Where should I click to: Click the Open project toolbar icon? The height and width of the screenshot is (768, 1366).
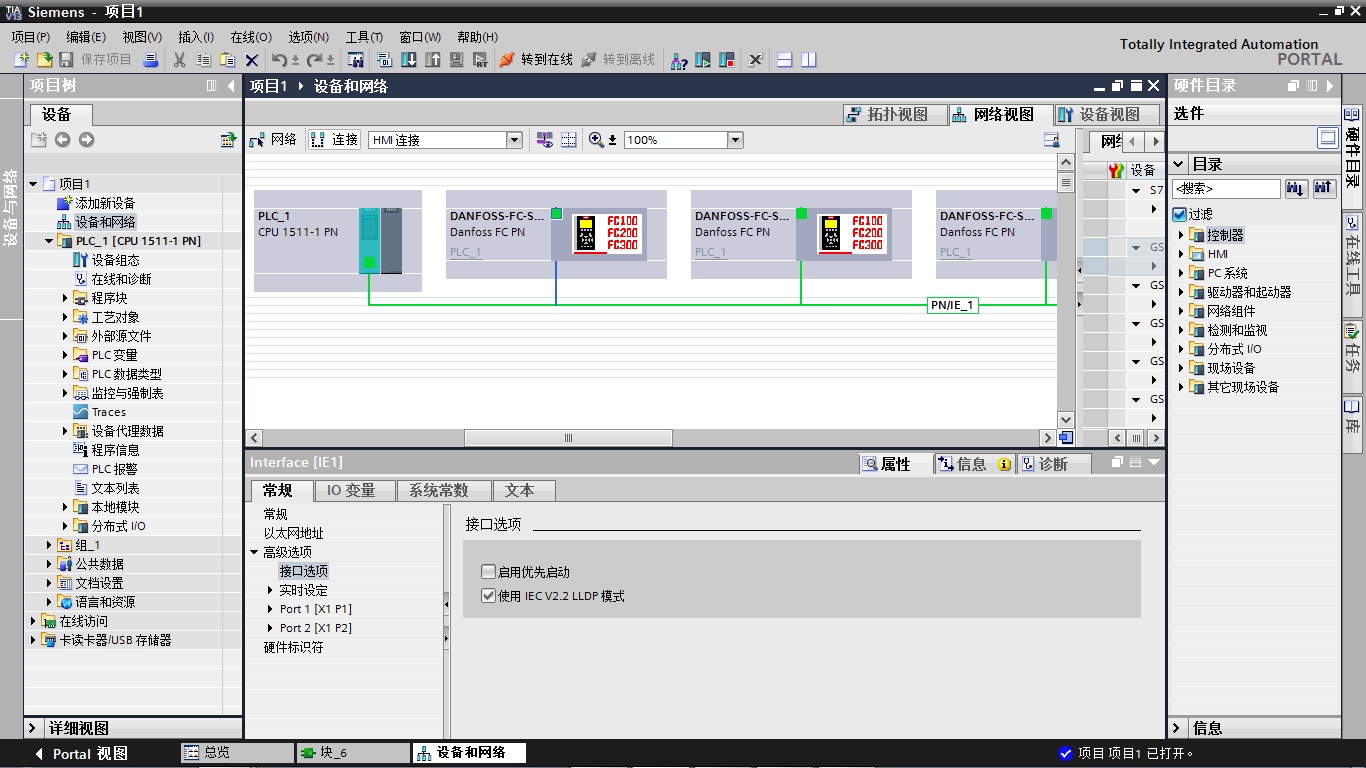44,60
